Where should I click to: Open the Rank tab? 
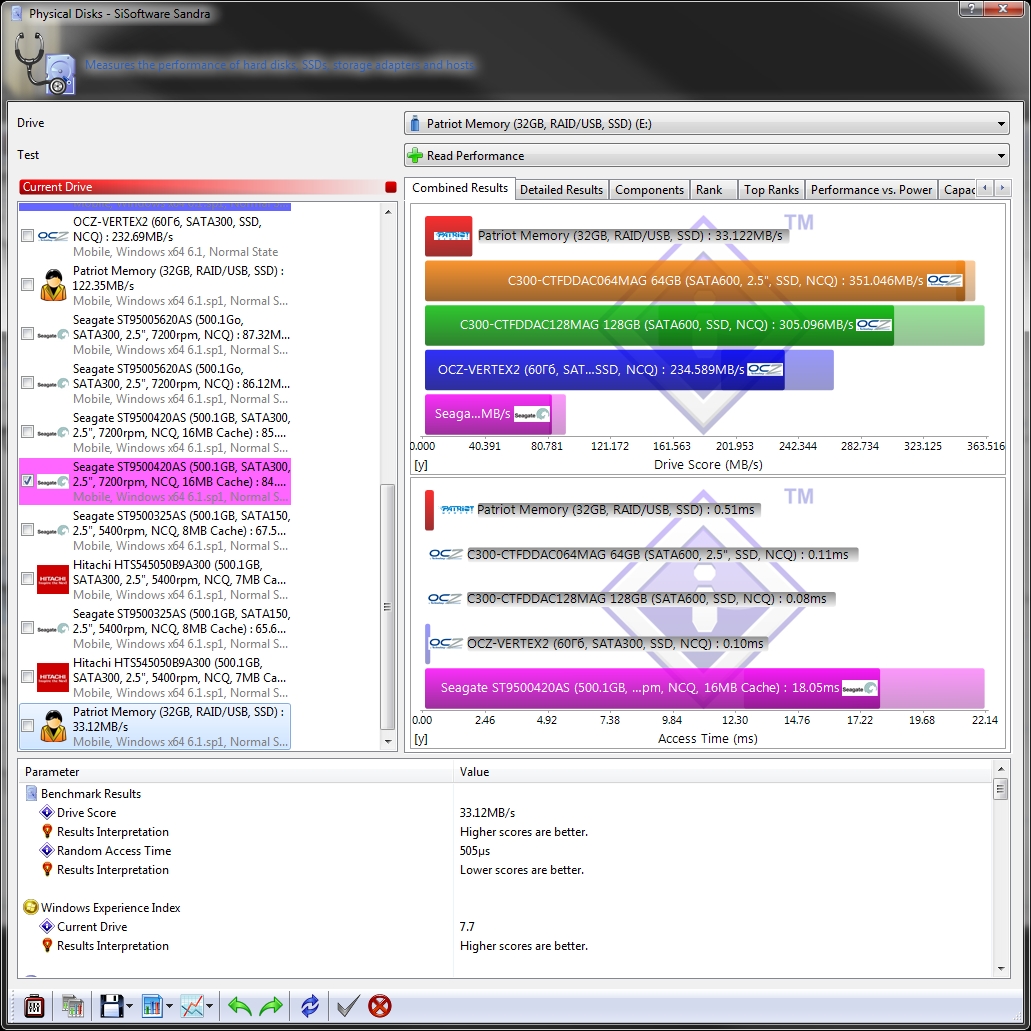pyautogui.click(x=713, y=190)
